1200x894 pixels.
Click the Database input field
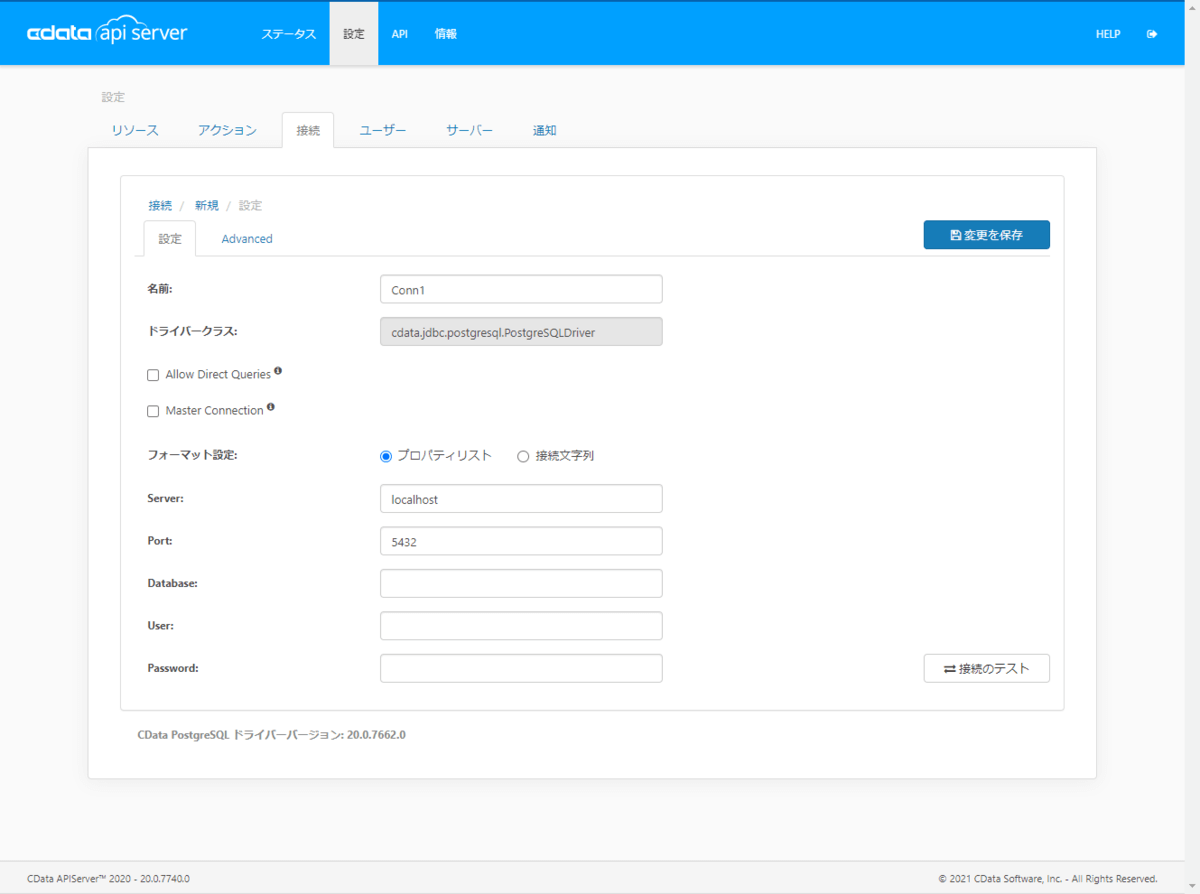(521, 583)
